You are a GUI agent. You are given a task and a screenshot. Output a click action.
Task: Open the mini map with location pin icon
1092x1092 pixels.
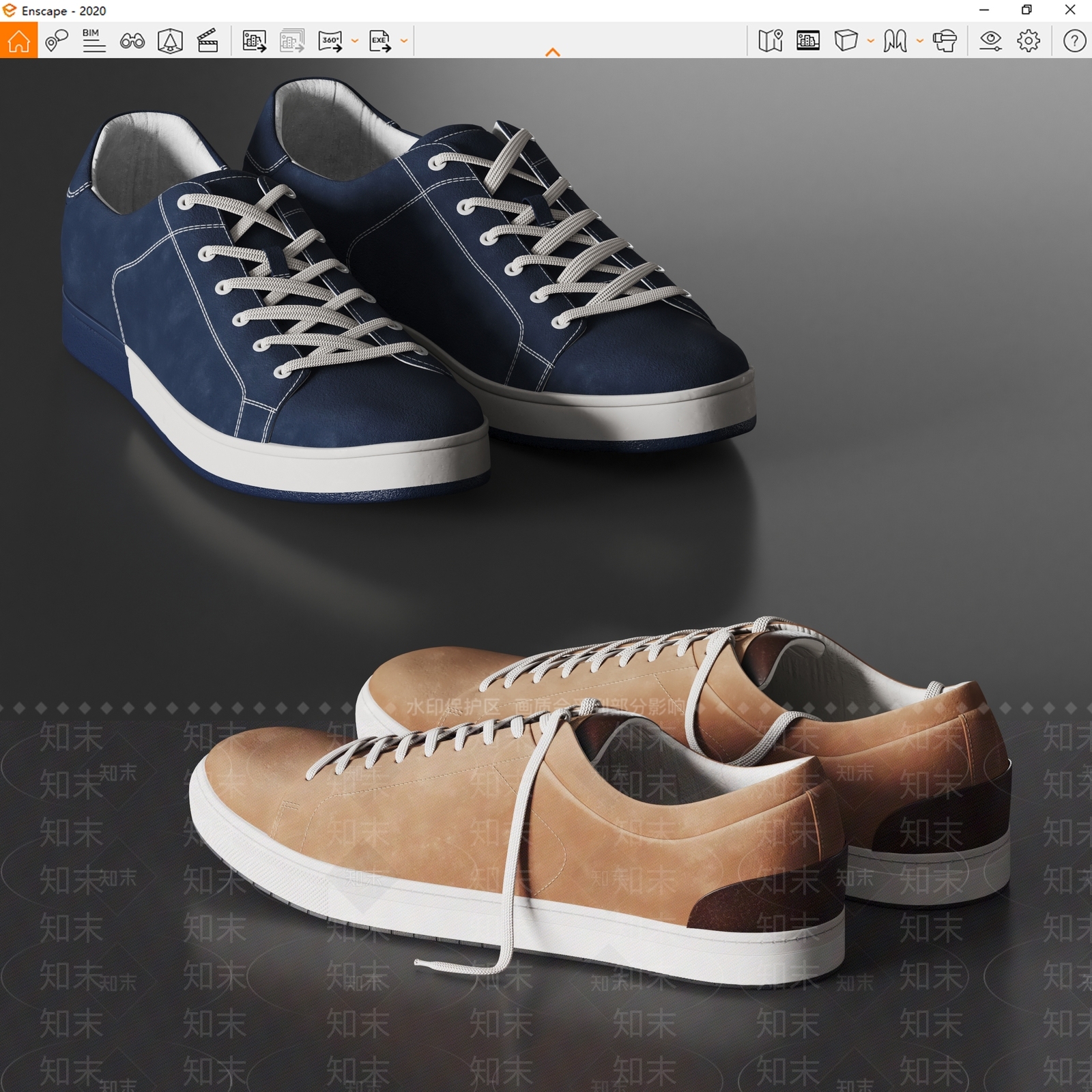770,41
